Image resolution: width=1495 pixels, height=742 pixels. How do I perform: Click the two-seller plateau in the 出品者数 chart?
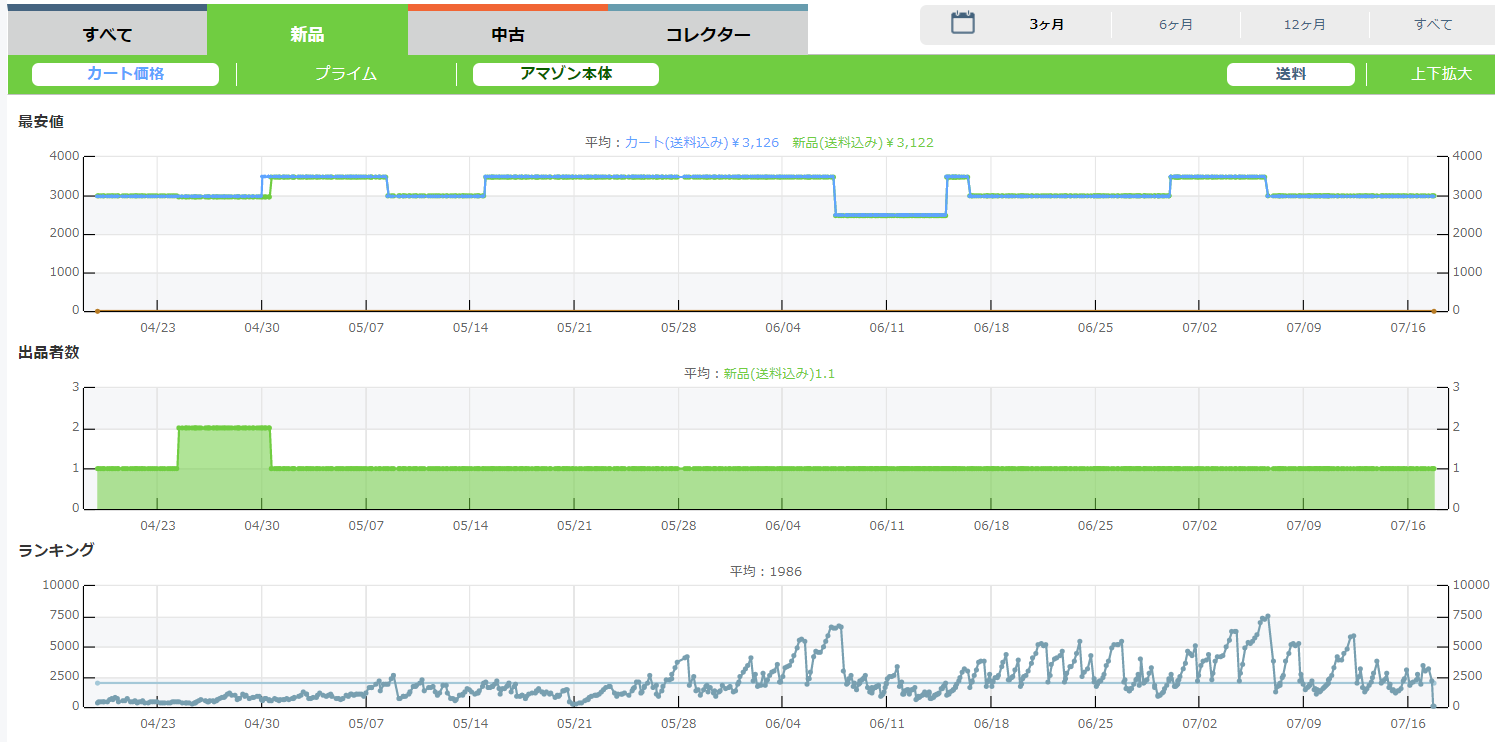point(224,428)
